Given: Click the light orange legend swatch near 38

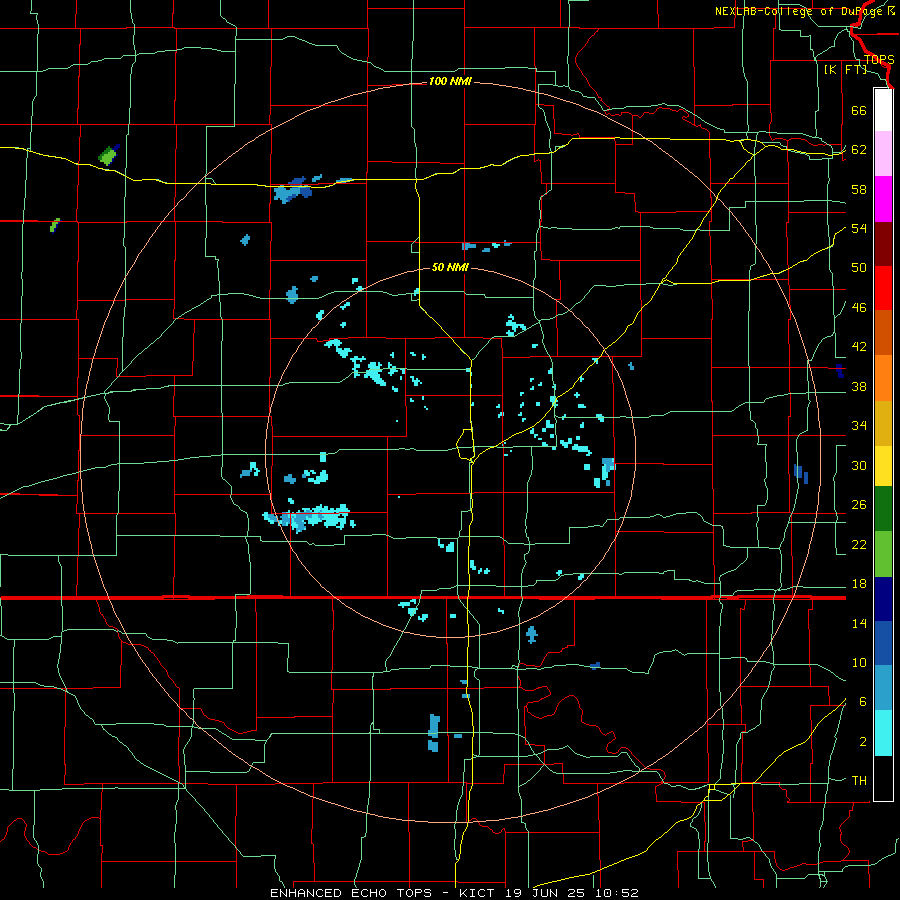Looking at the screenshot, I should (883, 377).
